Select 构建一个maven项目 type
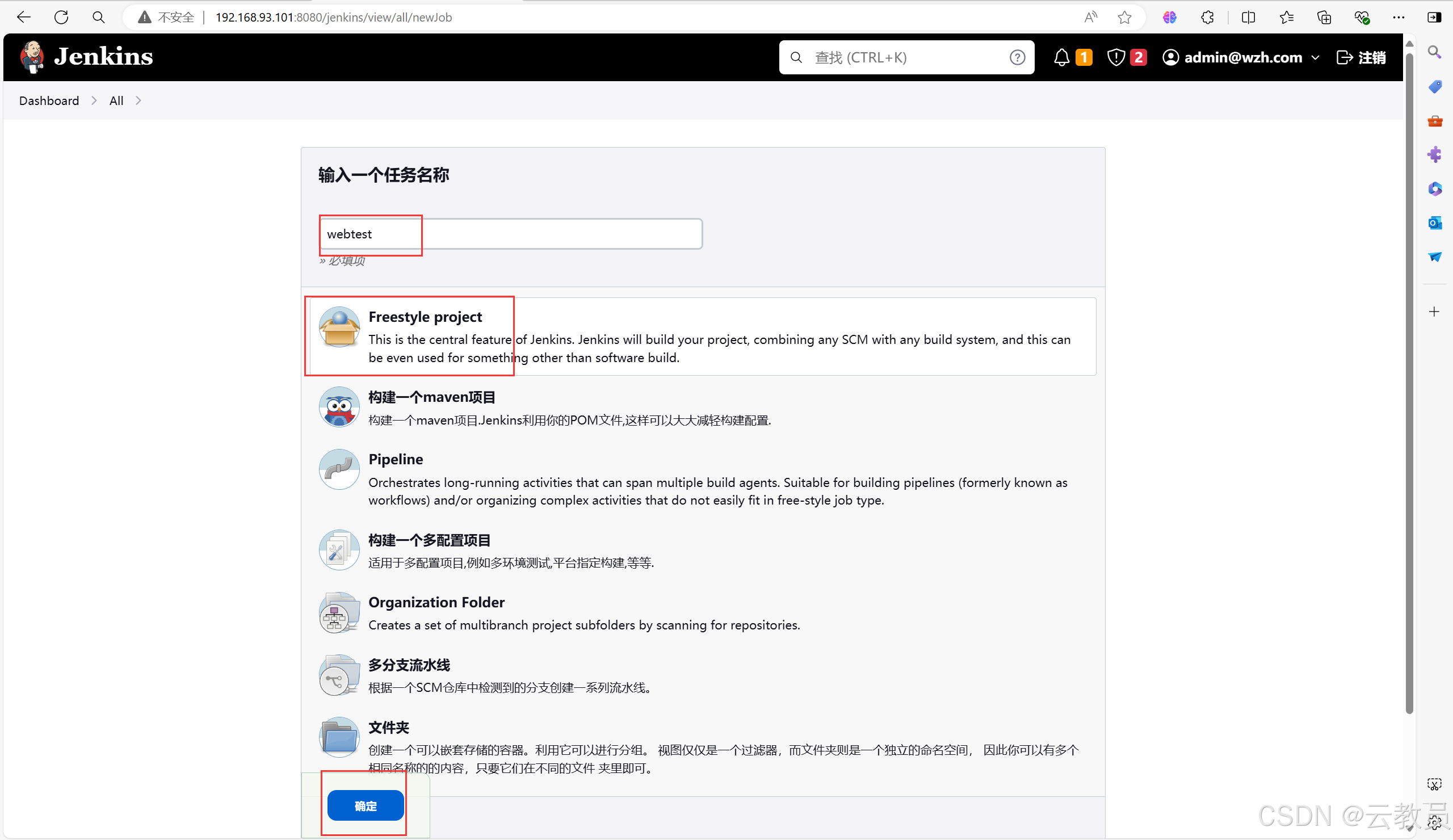This screenshot has width=1453, height=840. [x=703, y=407]
